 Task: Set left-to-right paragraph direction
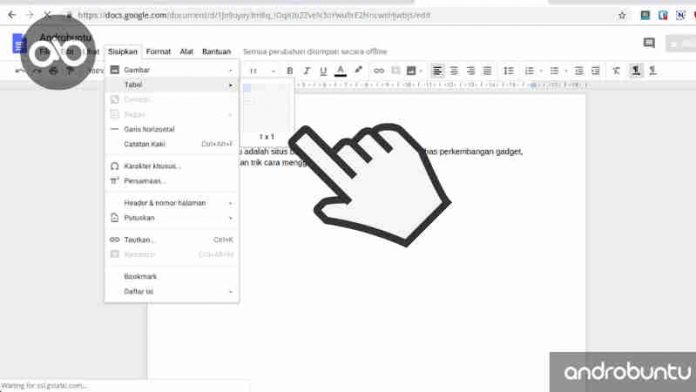pyautogui.click(x=636, y=71)
